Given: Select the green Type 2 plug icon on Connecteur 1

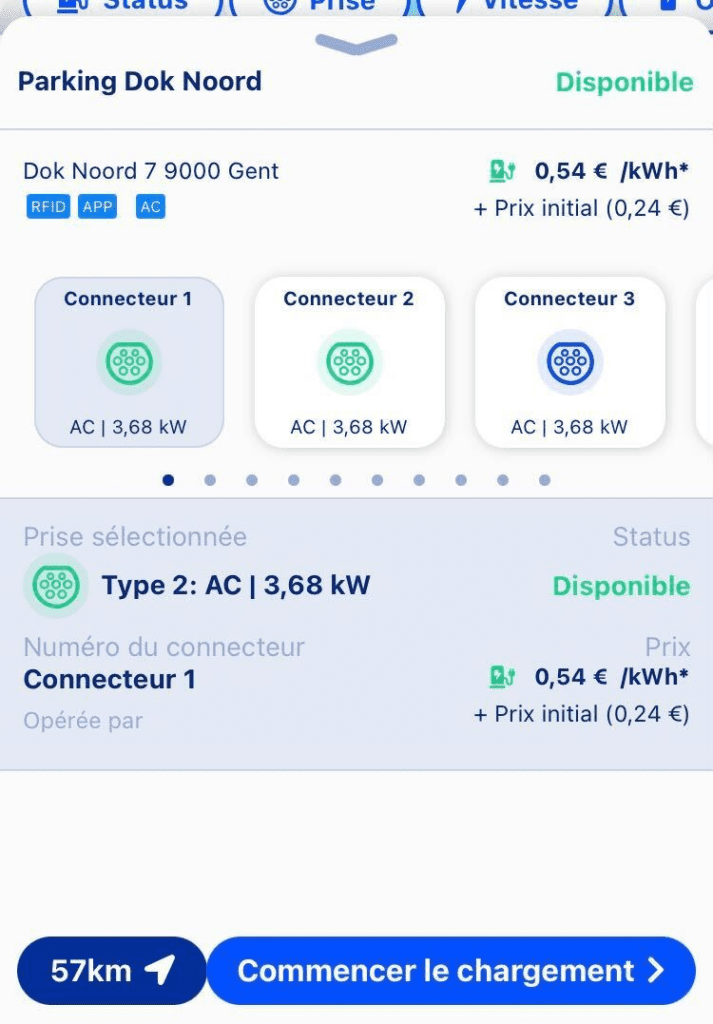Looking at the screenshot, I should click(128, 361).
